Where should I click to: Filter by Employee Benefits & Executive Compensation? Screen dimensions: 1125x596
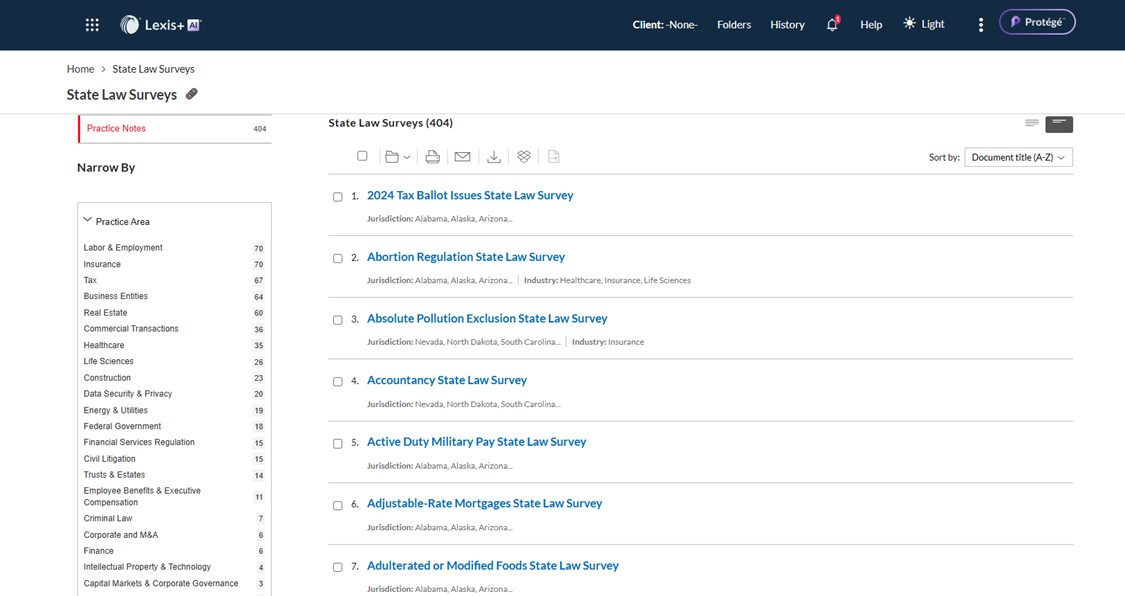(142, 496)
